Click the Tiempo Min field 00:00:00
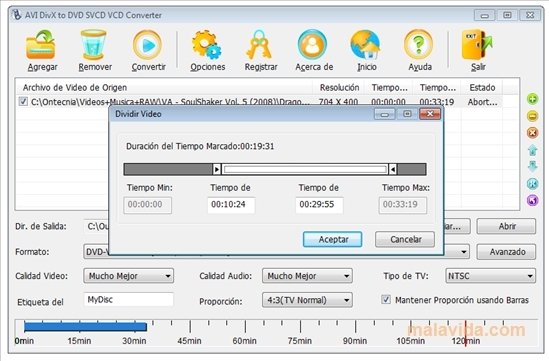The width and height of the screenshot is (549, 361). (x=147, y=205)
